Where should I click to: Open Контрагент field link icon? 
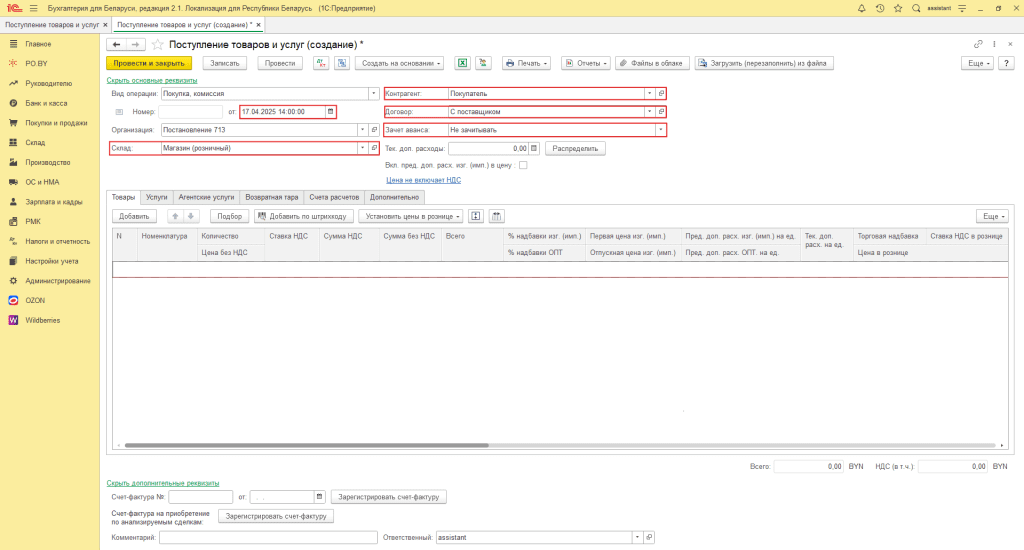pos(661,93)
